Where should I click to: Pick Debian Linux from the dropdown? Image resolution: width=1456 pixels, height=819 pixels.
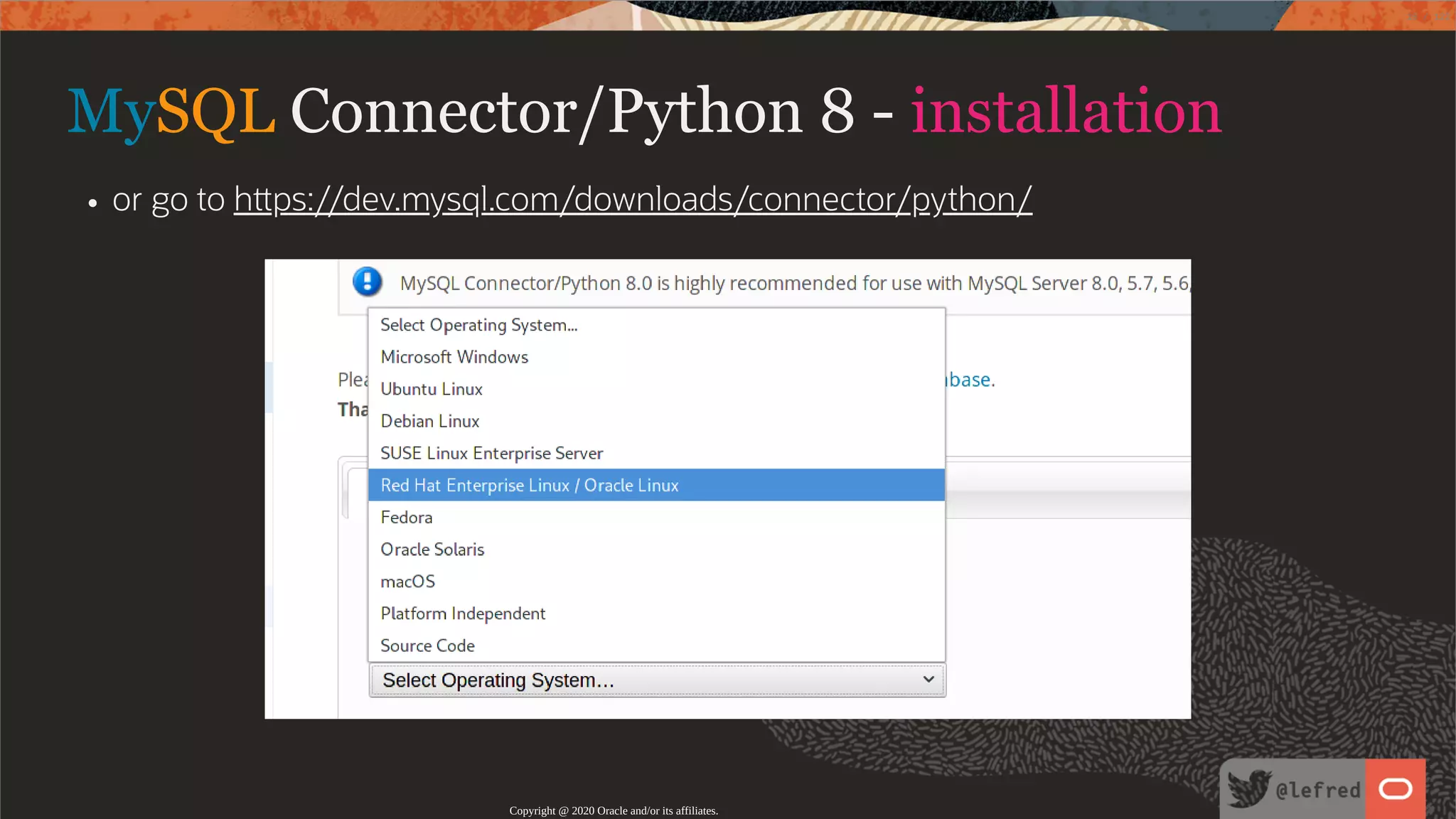click(430, 421)
